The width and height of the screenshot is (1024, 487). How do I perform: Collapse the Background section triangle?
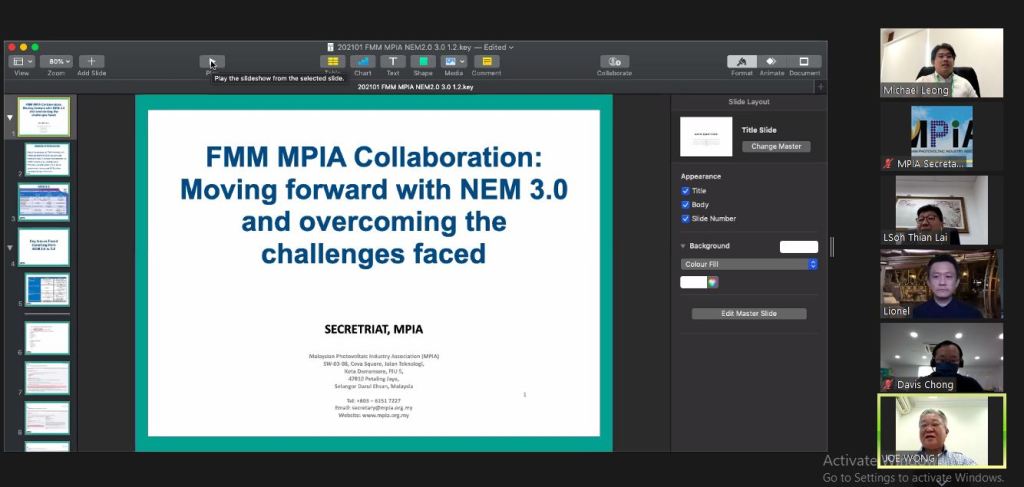pos(683,246)
